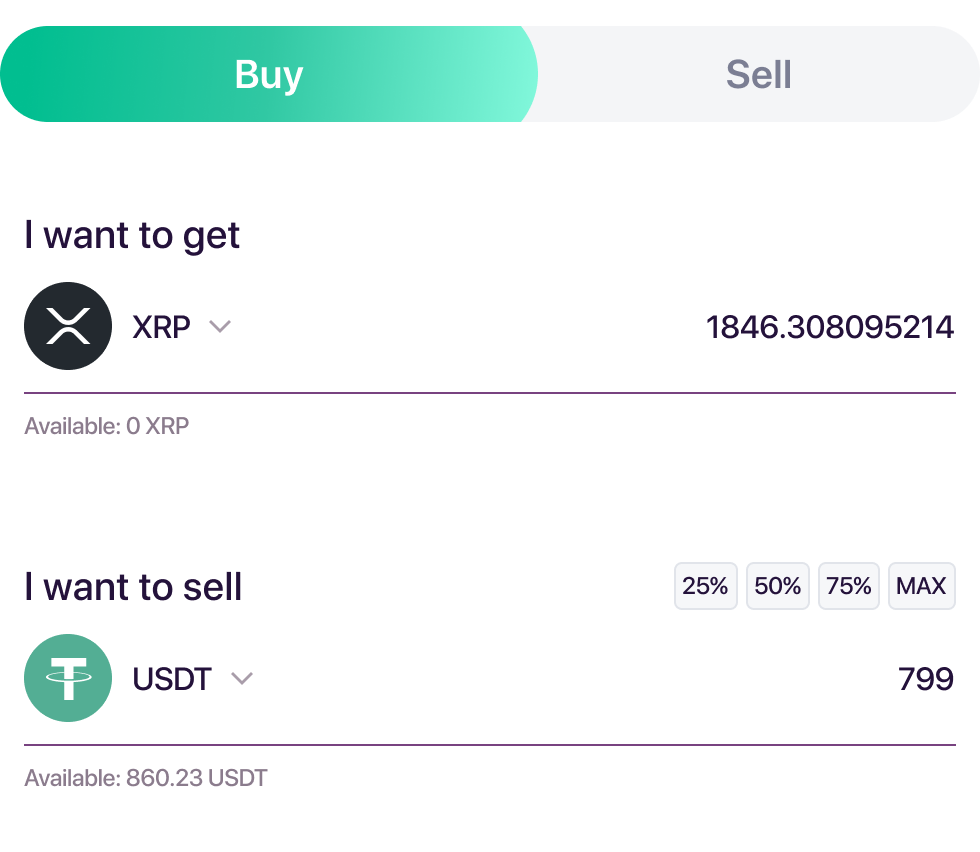Click the Available: 860.23 USDT balance text
980x852 pixels.
(x=146, y=778)
